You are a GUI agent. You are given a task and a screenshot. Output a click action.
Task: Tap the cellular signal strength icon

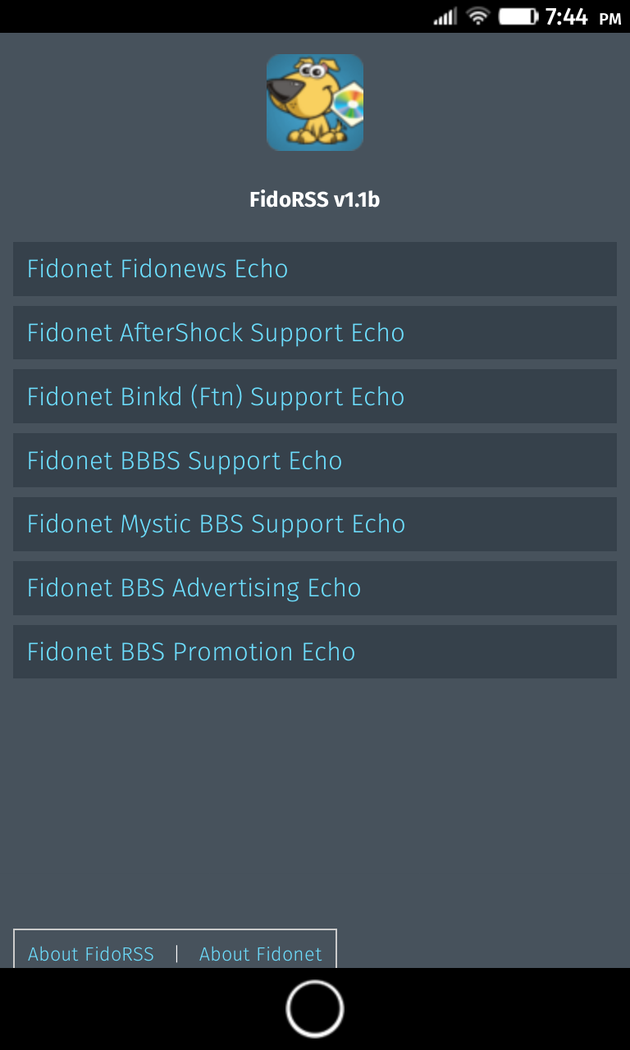[x=444, y=17]
